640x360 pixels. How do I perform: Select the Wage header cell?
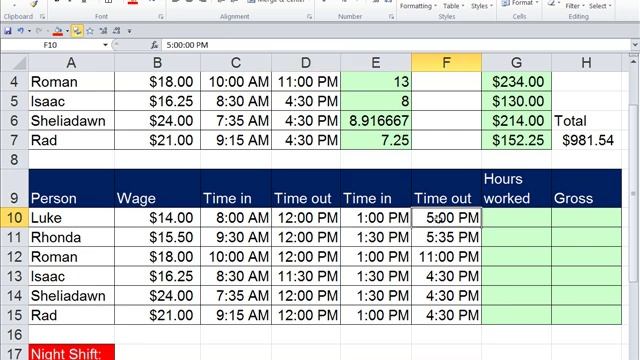click(x=158, y=189)
